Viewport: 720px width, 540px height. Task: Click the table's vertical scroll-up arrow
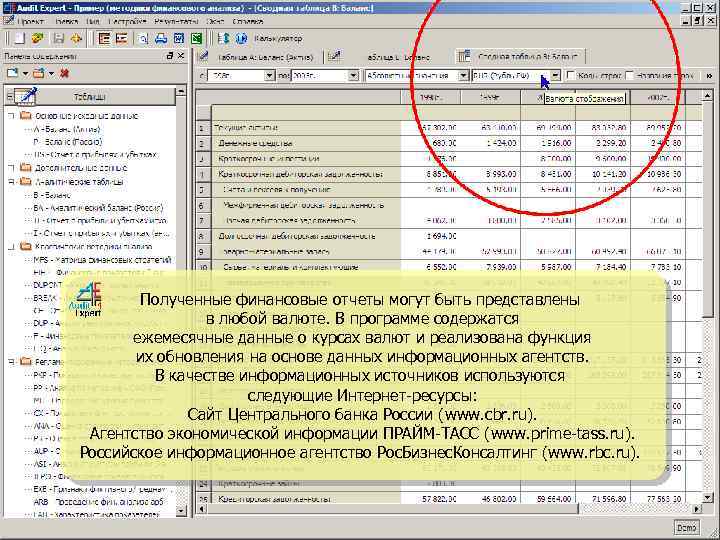coord(708,96)
